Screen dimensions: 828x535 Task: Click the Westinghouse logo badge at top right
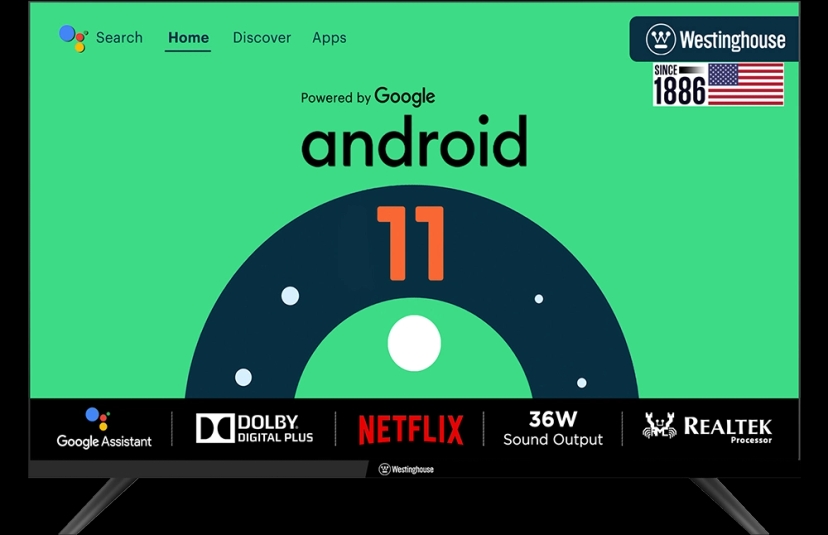pos(714,39)
